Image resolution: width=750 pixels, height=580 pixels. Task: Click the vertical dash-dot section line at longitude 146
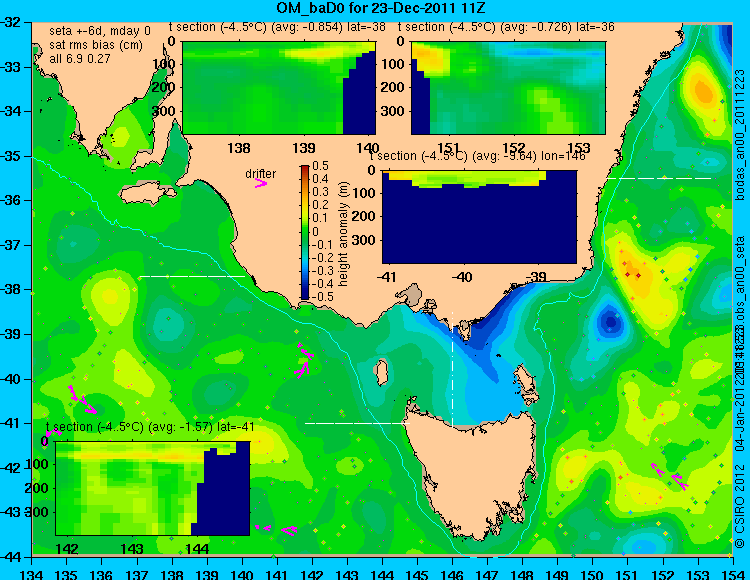(452, 369)
